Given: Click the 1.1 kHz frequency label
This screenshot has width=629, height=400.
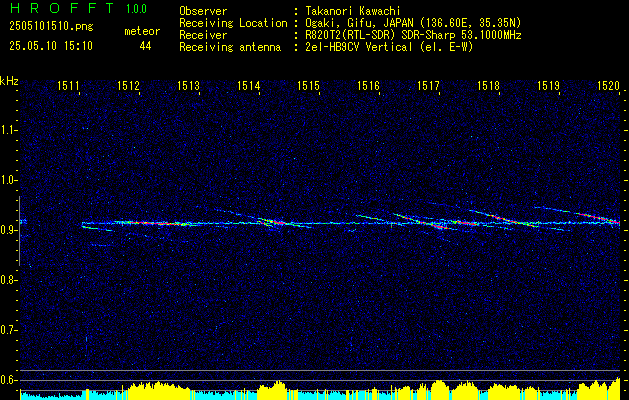Looking at the screenshot, I should pyautogui.click(x=7, y=130).
